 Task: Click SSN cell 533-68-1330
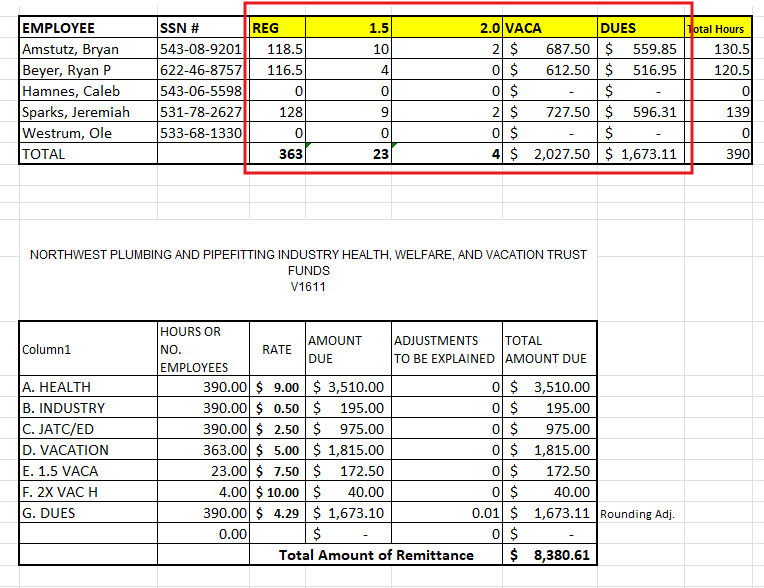203,133
